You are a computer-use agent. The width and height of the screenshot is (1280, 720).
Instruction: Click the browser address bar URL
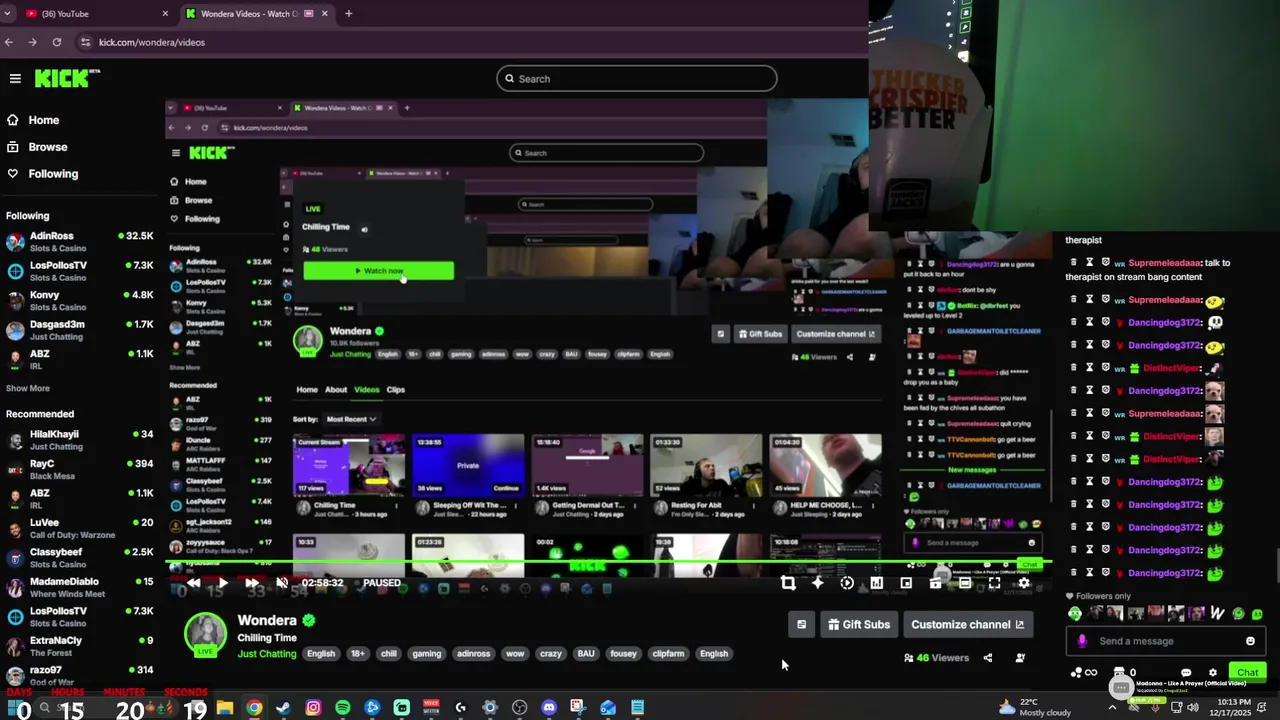[152, 42]
